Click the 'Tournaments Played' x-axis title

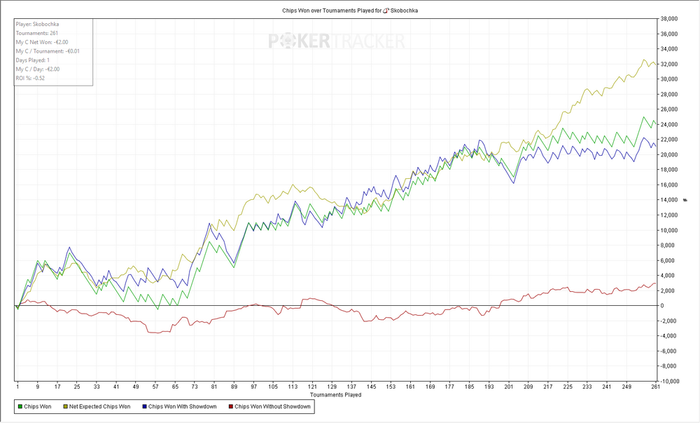pyautogui.click(x=336, y=395)
